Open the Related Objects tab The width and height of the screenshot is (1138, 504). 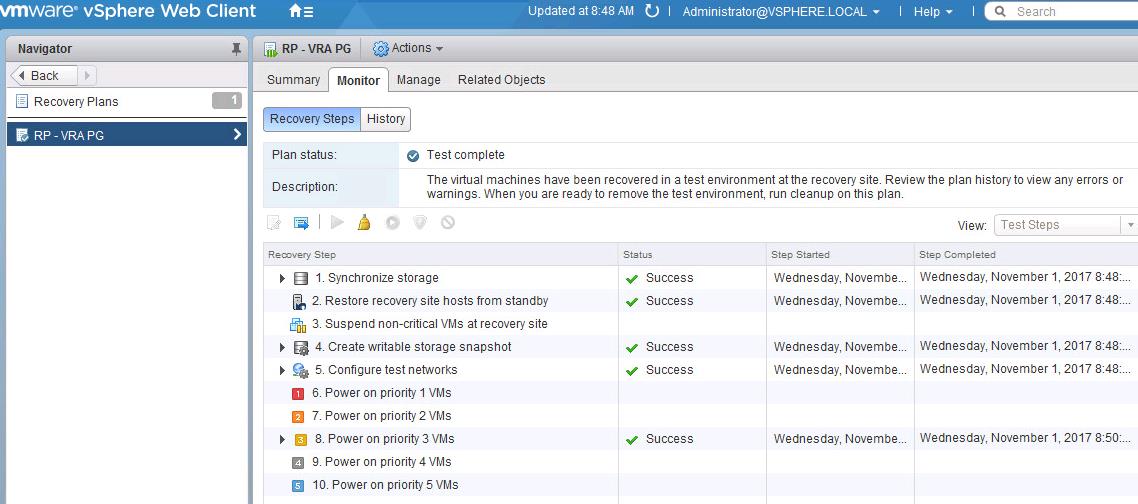pos(502,80)
